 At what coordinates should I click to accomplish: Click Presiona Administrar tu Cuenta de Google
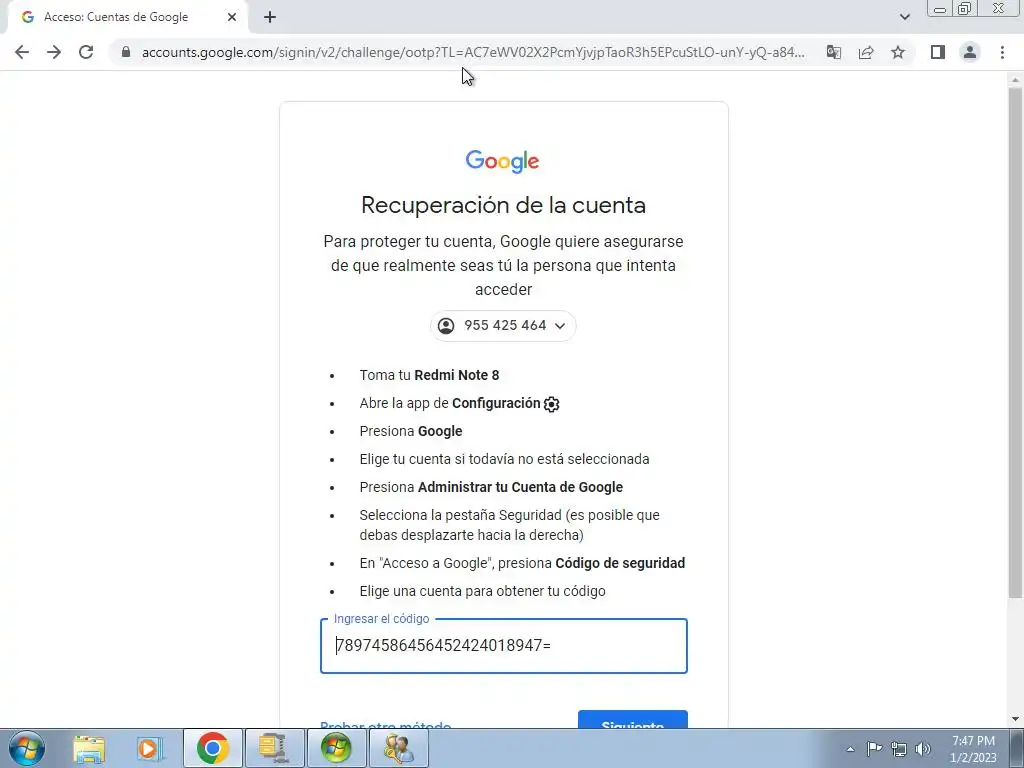(491, 488)
